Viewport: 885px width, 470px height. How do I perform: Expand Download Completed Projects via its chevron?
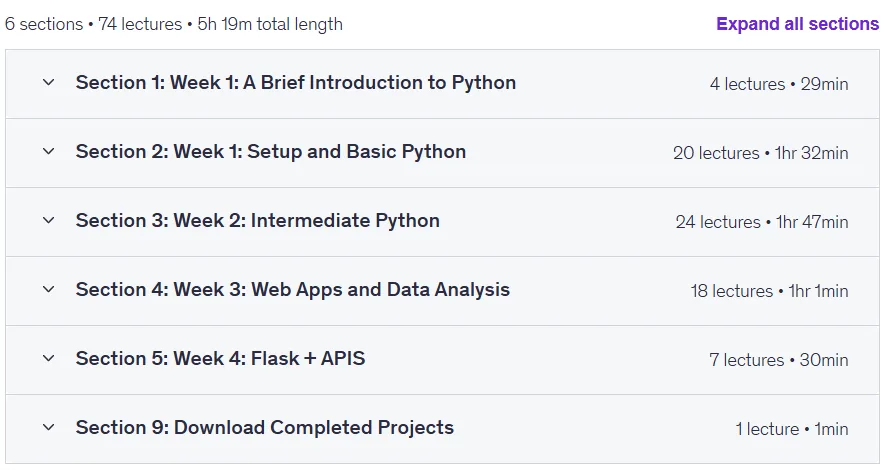pos(49,428)
